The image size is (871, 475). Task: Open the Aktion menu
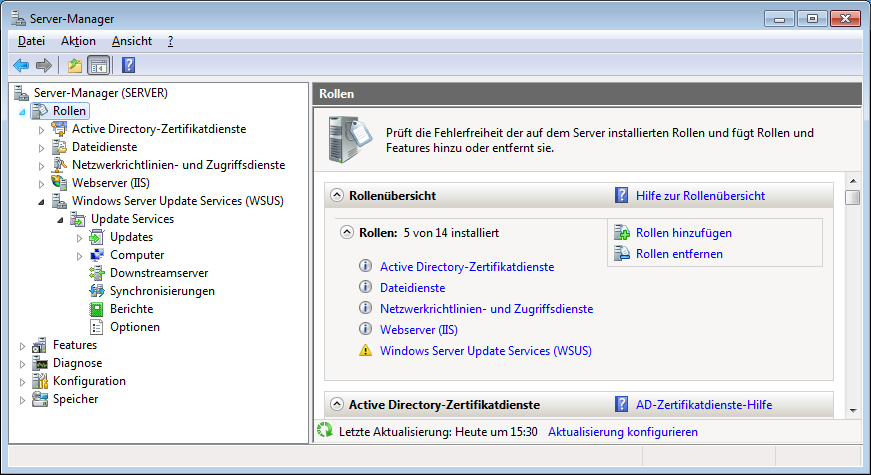(x=78, y=41)
